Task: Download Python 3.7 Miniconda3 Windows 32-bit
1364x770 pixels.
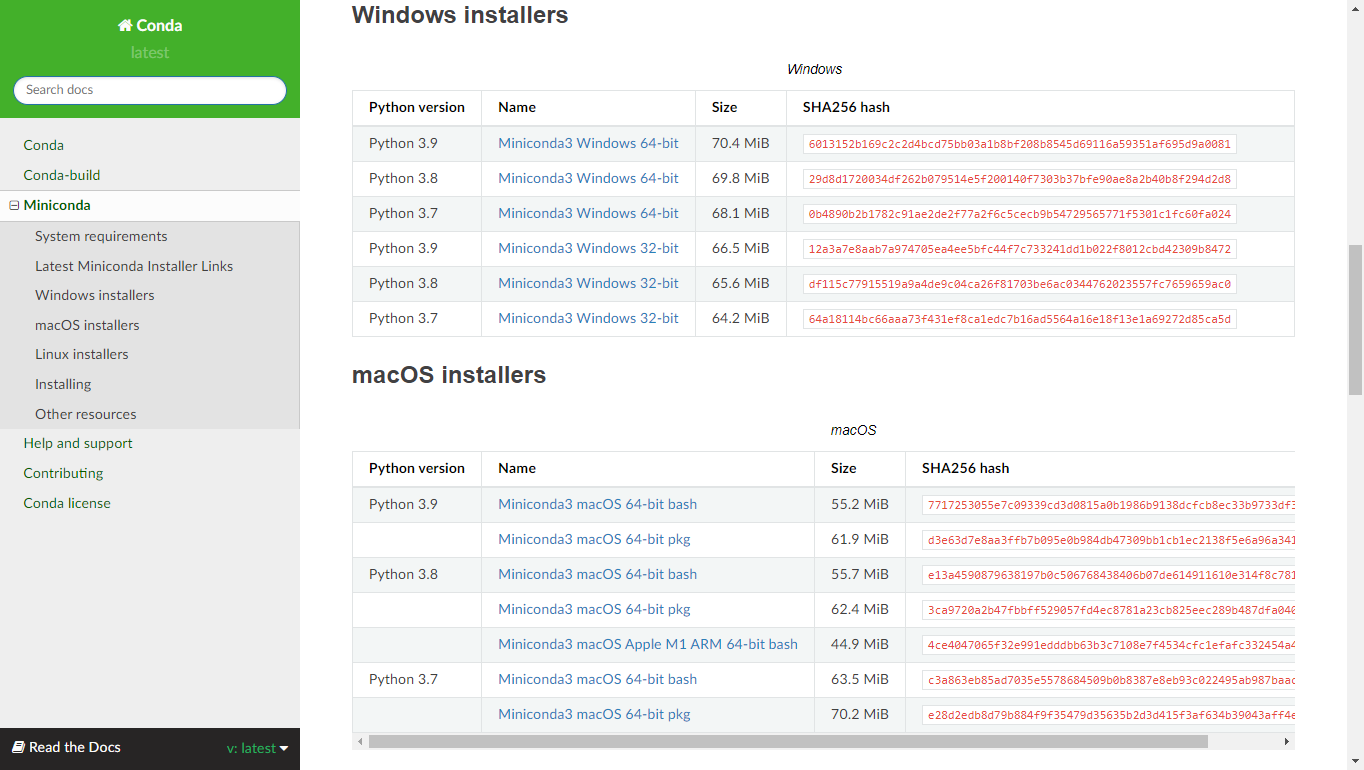Action: click(x=588, y=318)
